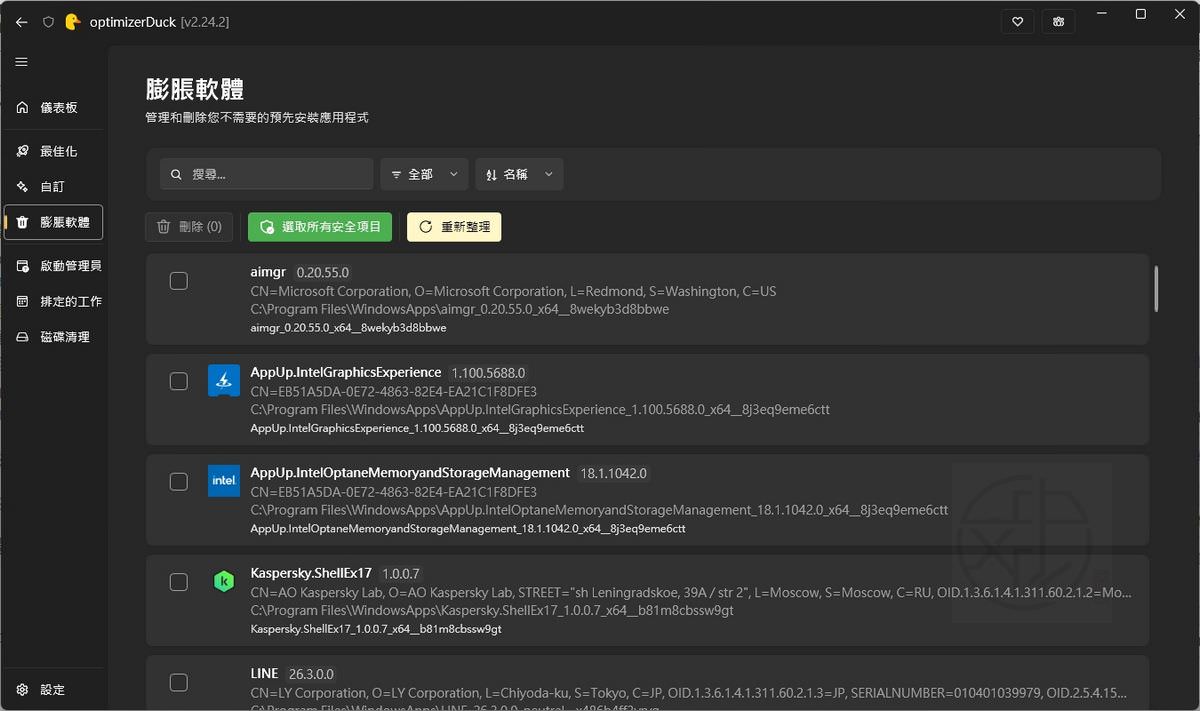The width and height of the screenshot is (1200, 711).
Task: Click the trash icon beside 膨脹軟體
Action: tap(22, 222)
